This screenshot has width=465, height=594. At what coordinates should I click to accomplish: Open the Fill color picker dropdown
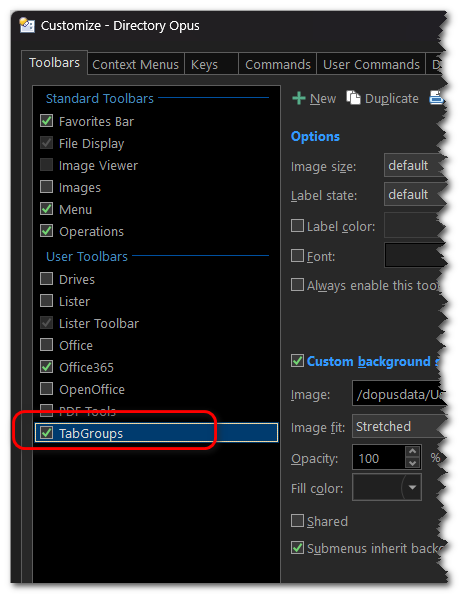pyautogui.click(x=412, y=487)
